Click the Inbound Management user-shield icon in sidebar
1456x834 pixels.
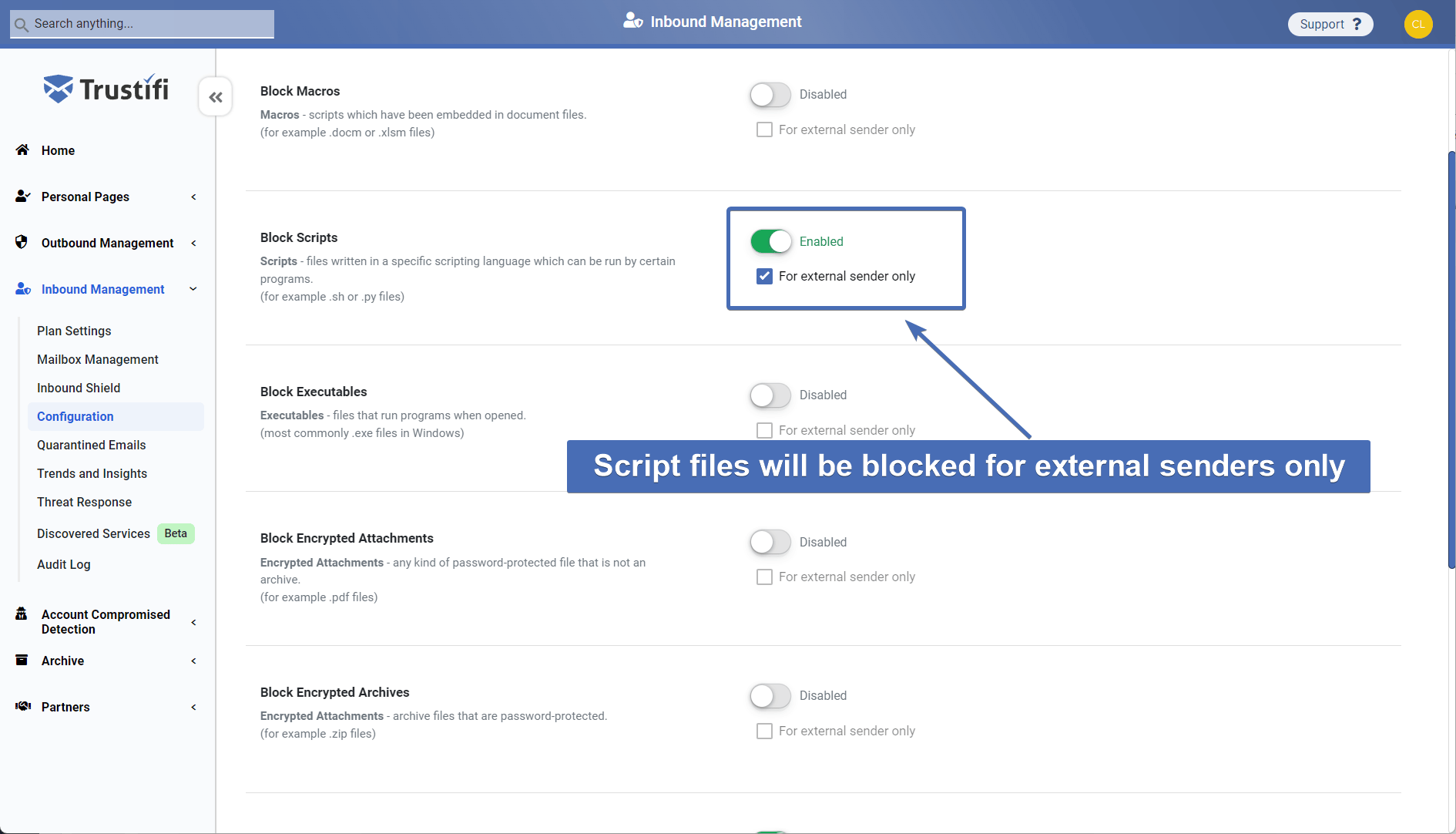point(23,289)
